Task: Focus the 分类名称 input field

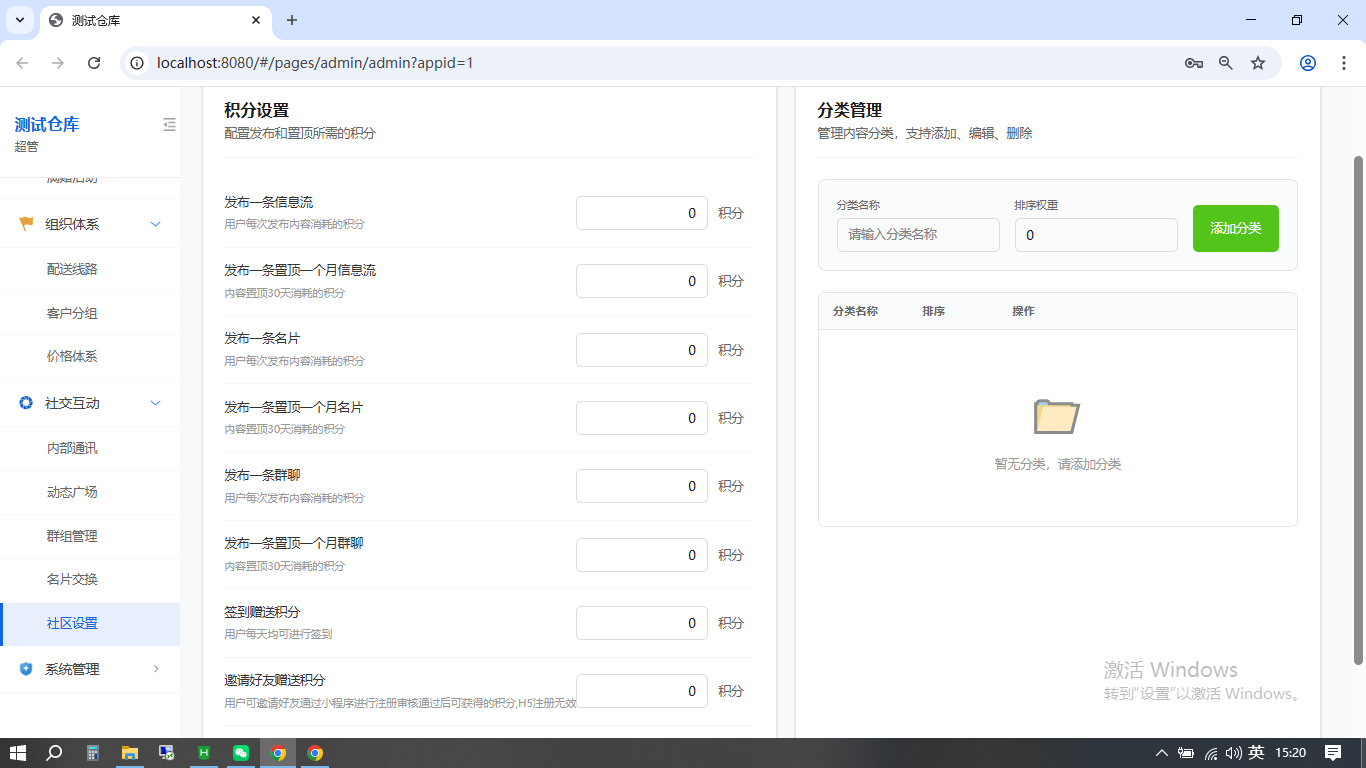Action: click(917, 234)
